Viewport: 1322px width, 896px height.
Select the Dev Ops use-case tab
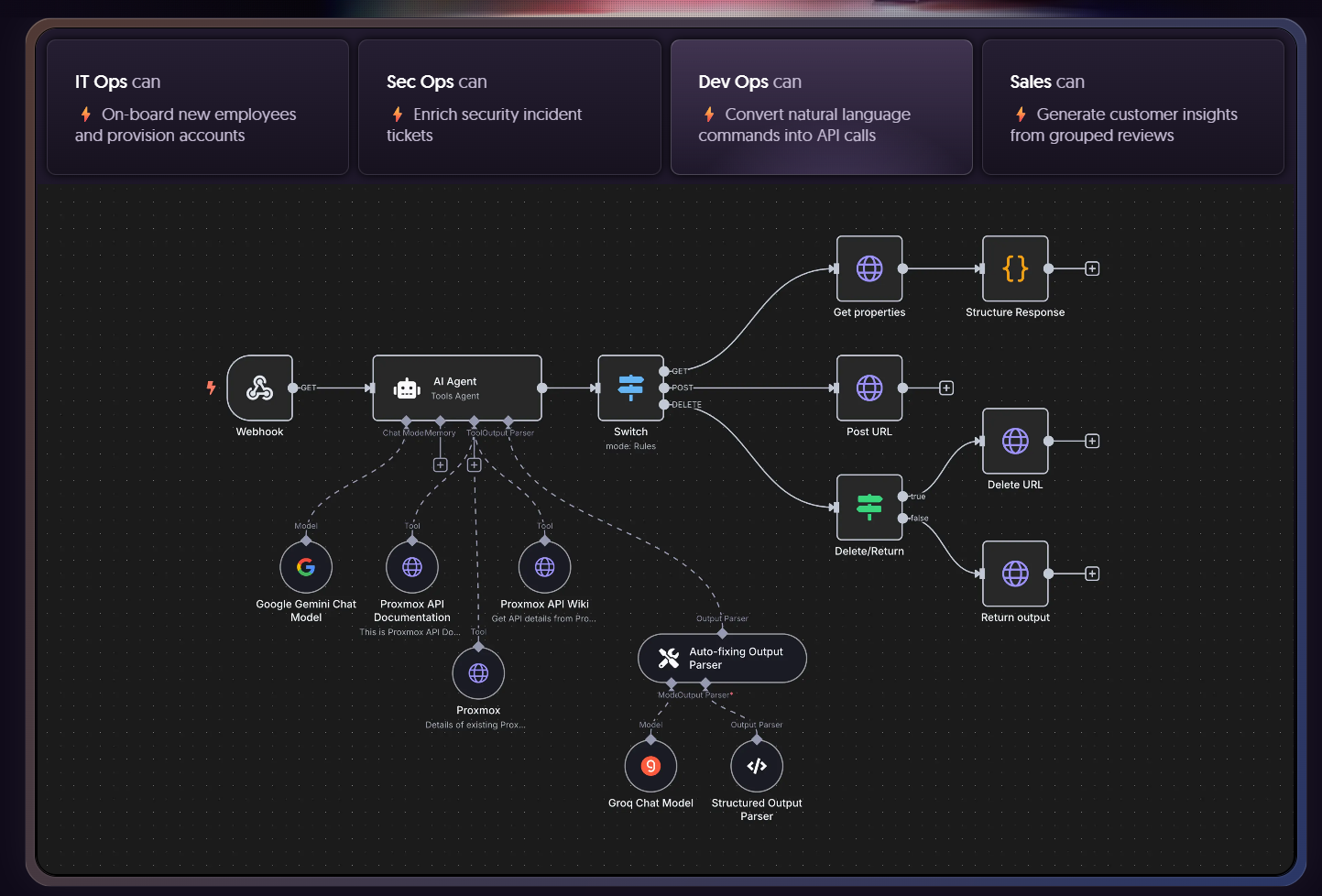(x=822, y=107)
